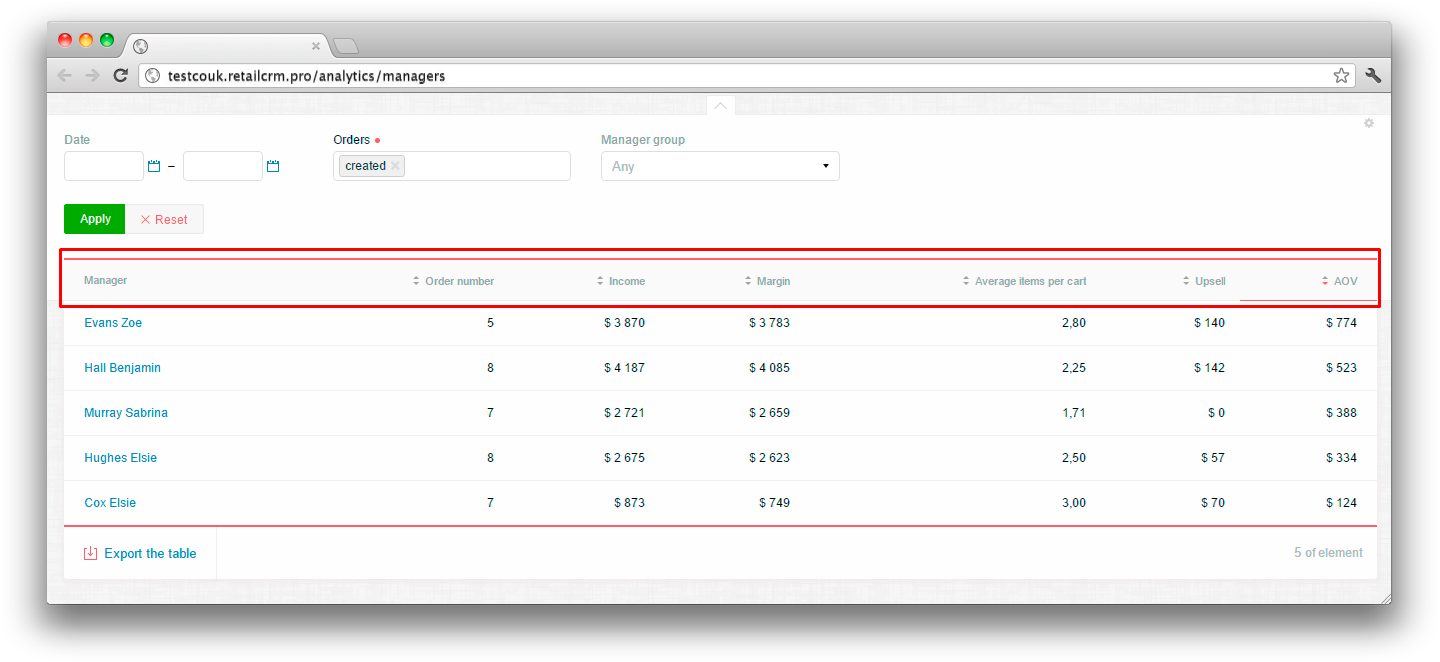
Task: Open manager Hall Benjamin
Action: click(122, 368)
